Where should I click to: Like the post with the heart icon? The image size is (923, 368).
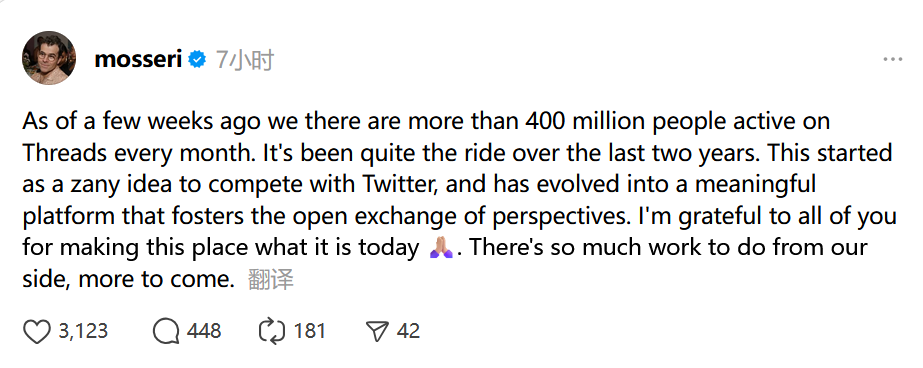pyautogui.click(x=36, y=331)
